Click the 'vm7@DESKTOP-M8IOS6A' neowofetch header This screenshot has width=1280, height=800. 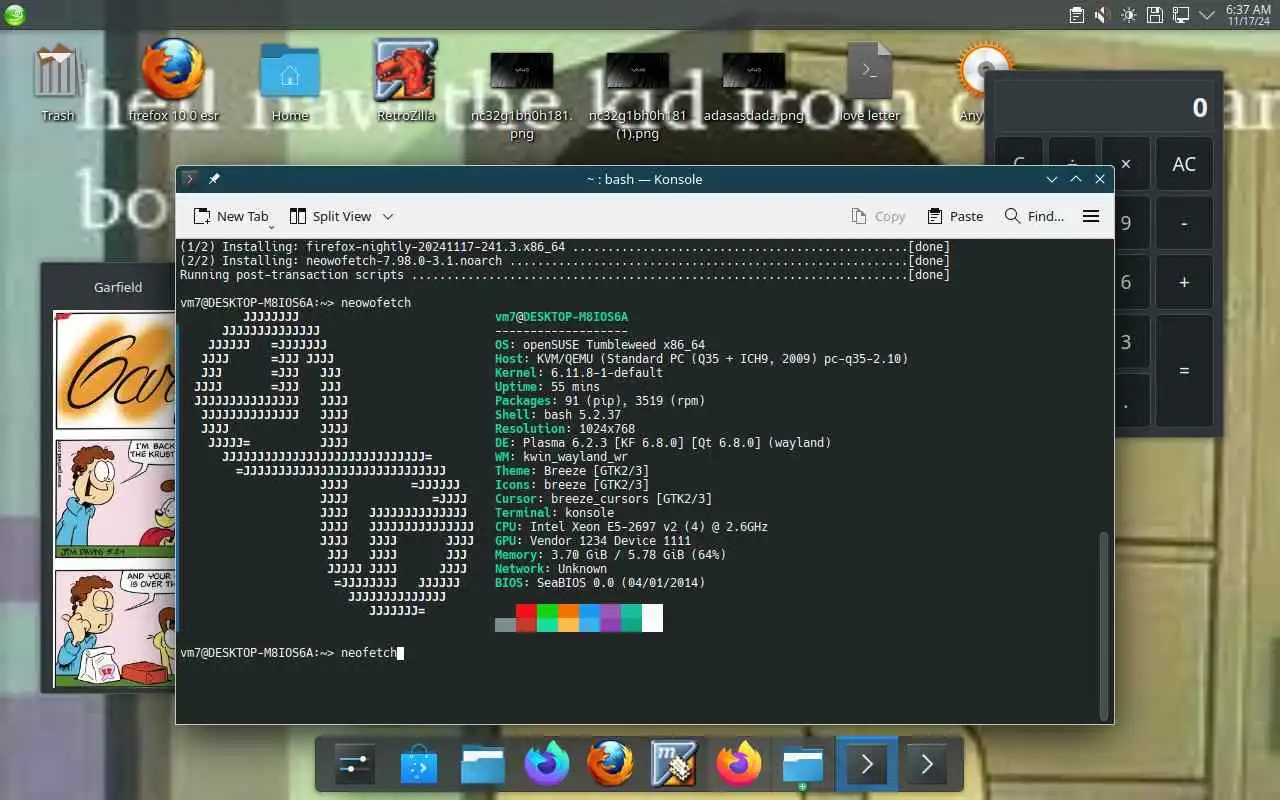561,317
